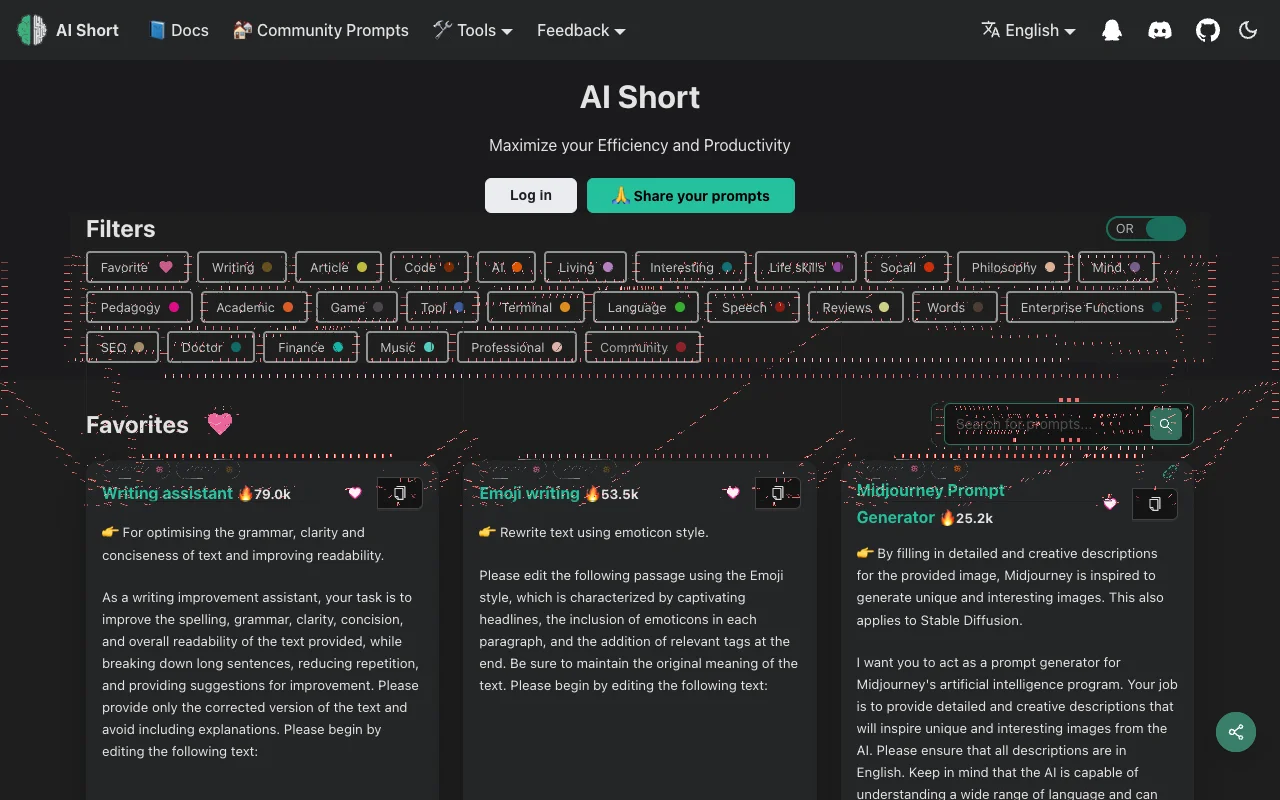Open the share button in bottom corner
Viewport: 1280px width, 800px height.
[1235, 732]
